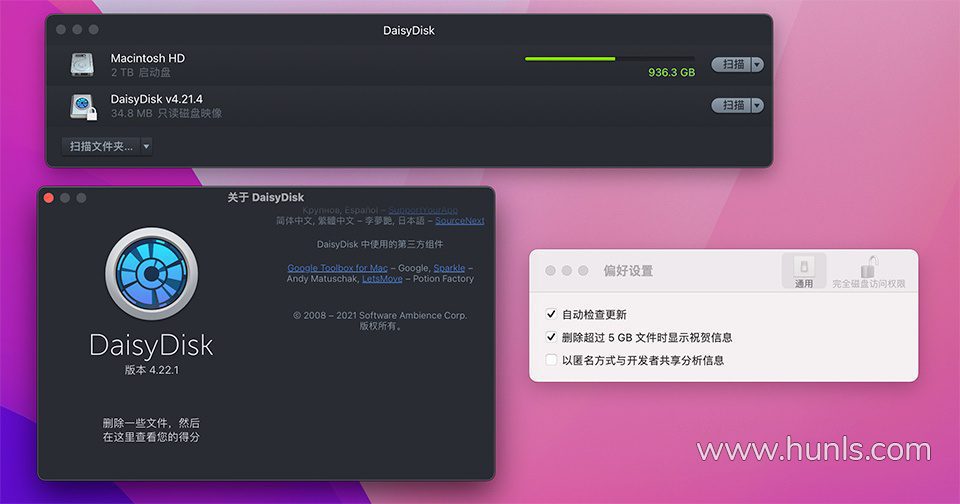Viewport: 960px width, 504px height.
Task: Click DaisyDisk 中使用的第三方组件 heading
Action: tap(380, 244)
